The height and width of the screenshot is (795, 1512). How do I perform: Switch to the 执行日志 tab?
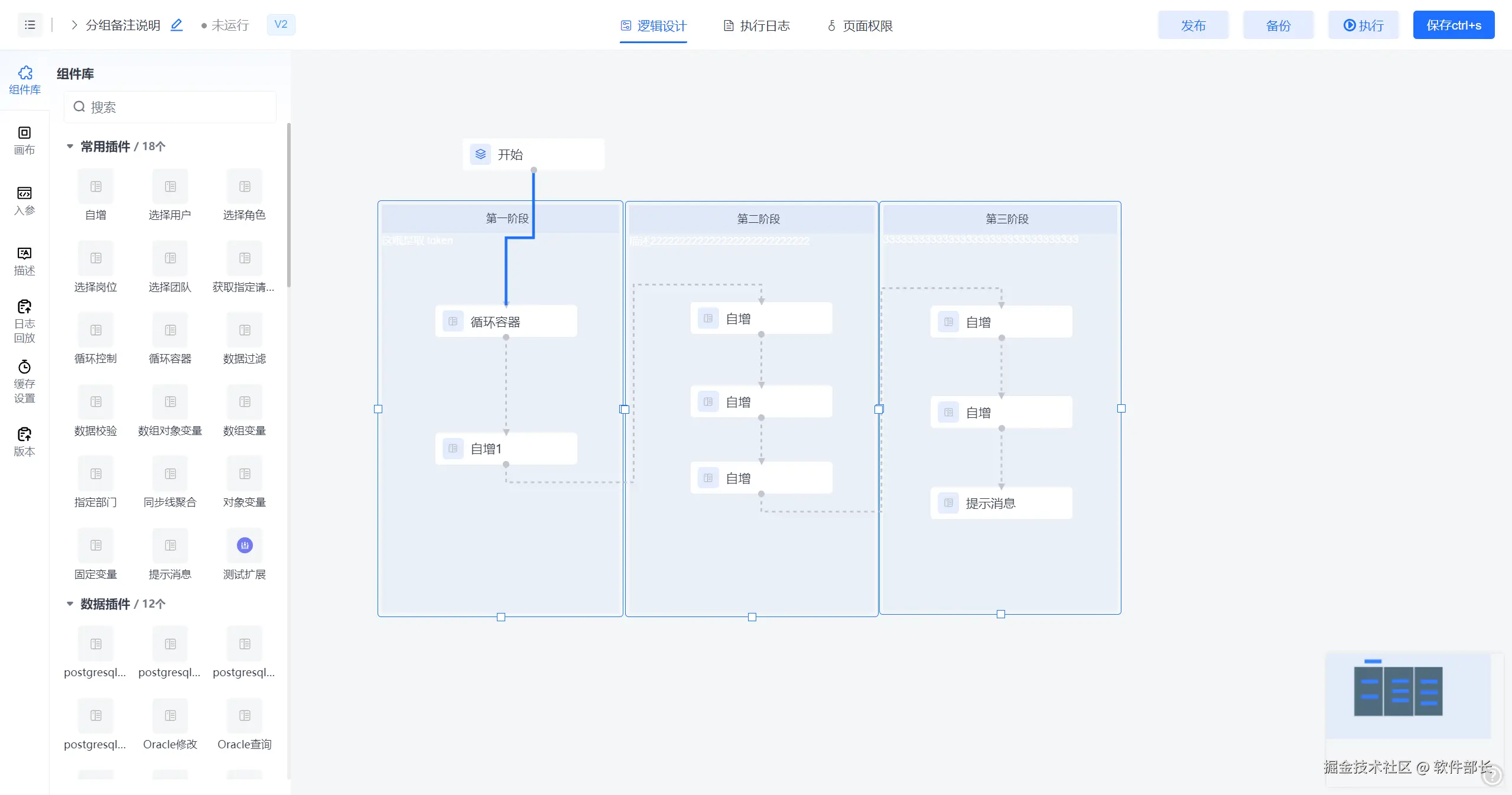pyautogui.click(x=757, y=25)
